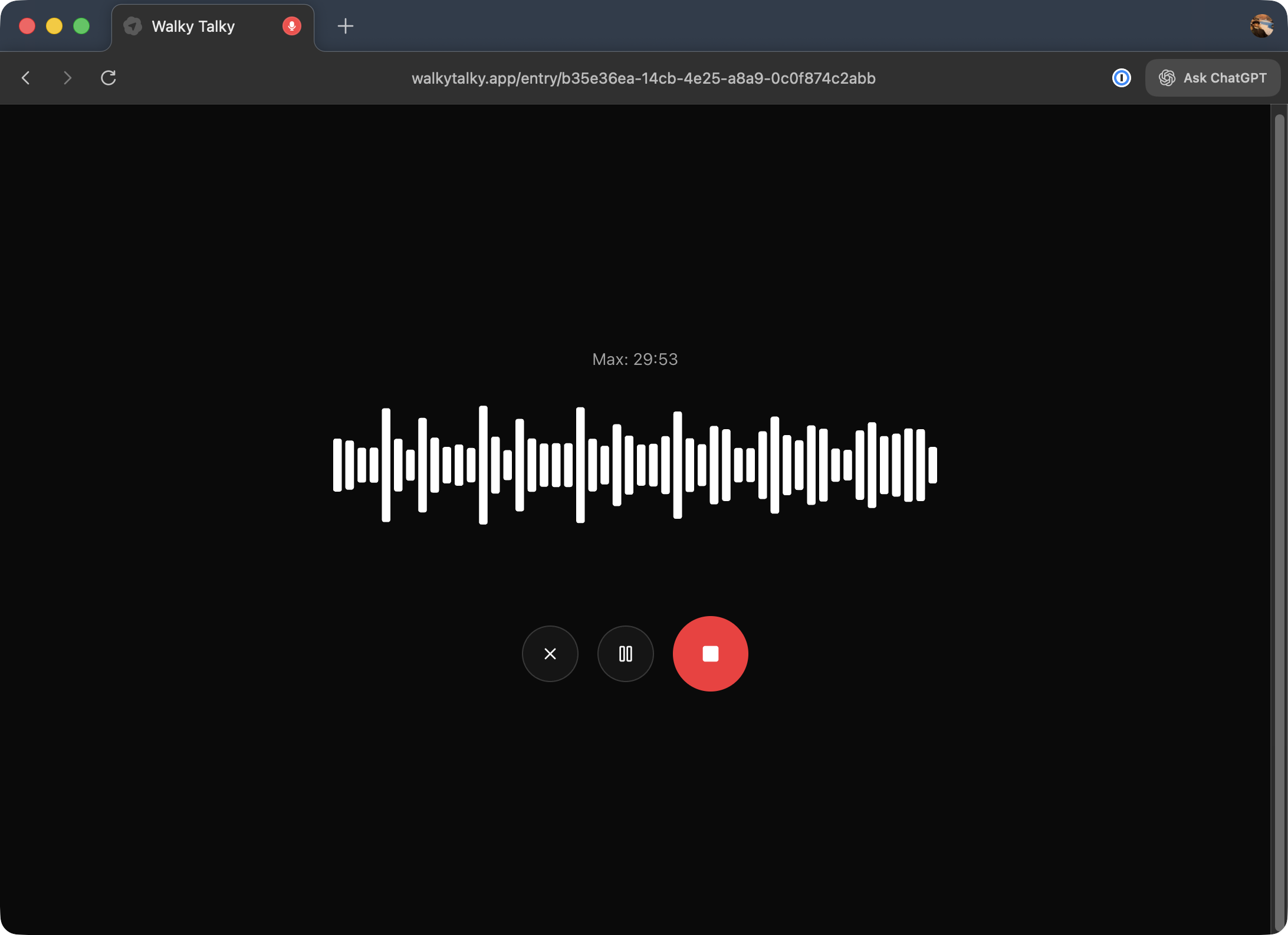1288x935 pixels.
Task: Click the profile avatar in the top right
Action: [1261, 25]
